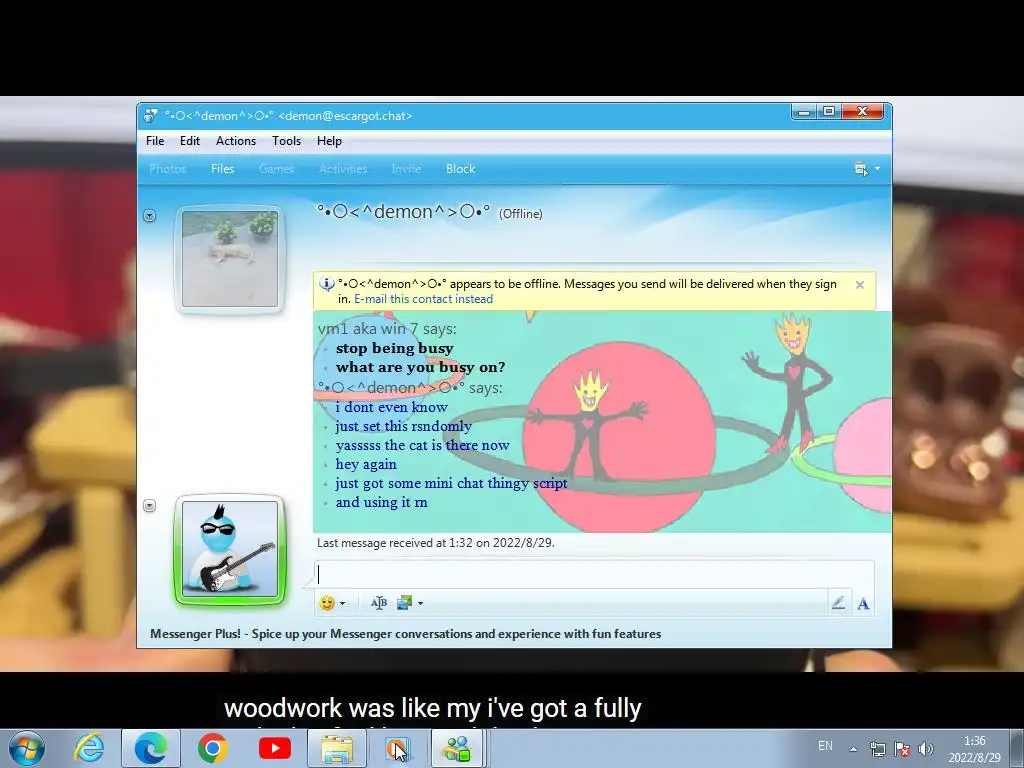Click in the message input field
Image resolution: width=1024 pixels, height=768 pixels.
(x=594, y=575)
